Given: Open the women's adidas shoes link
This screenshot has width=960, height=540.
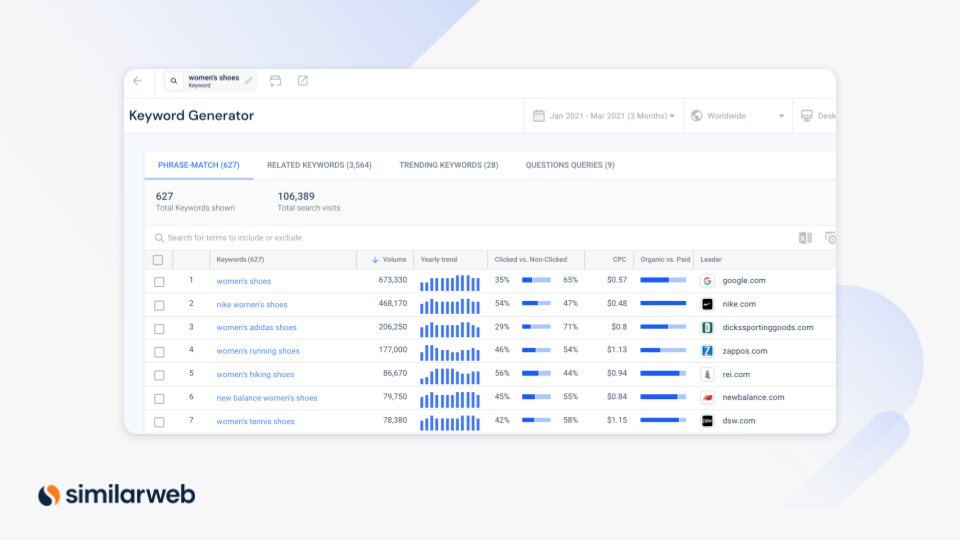Looking at the screenshot, I should pyautogui.click(x=257, y=328).
